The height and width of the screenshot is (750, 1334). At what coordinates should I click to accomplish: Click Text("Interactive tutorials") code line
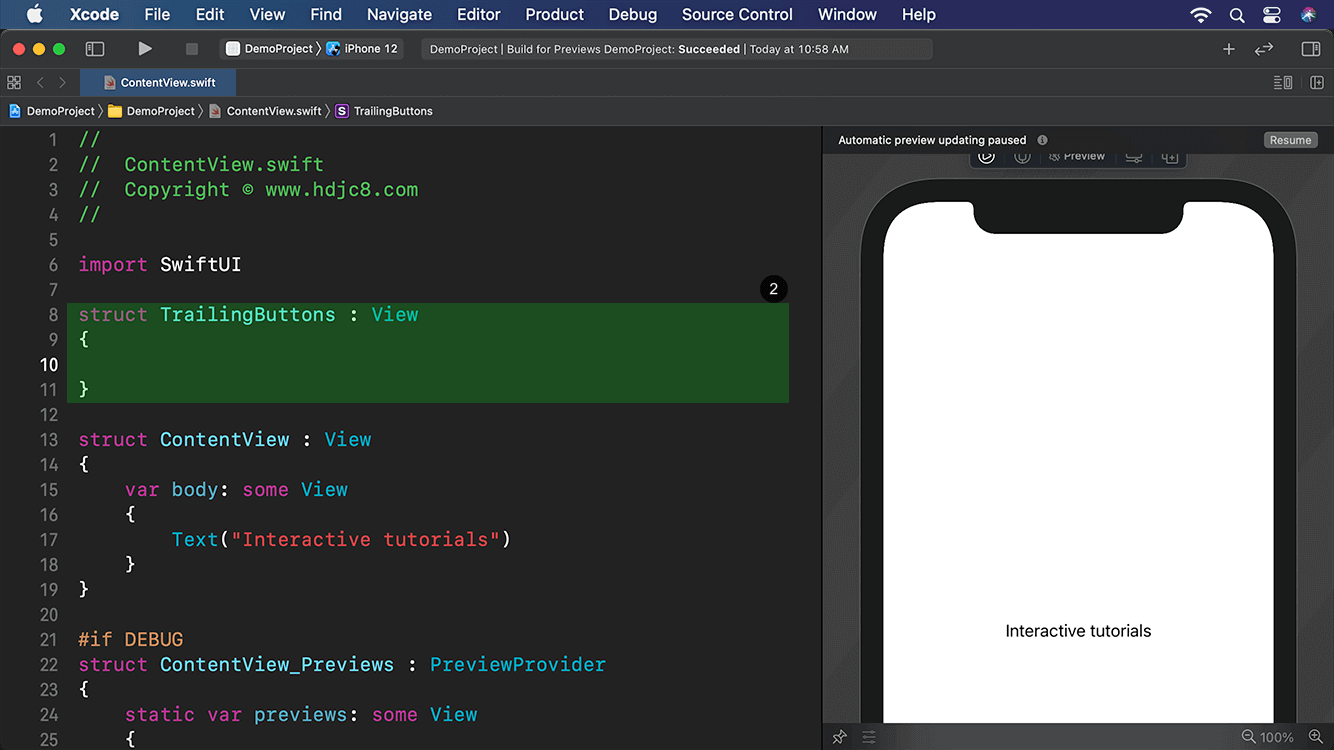pyautogui.click(x=341, y=539)
